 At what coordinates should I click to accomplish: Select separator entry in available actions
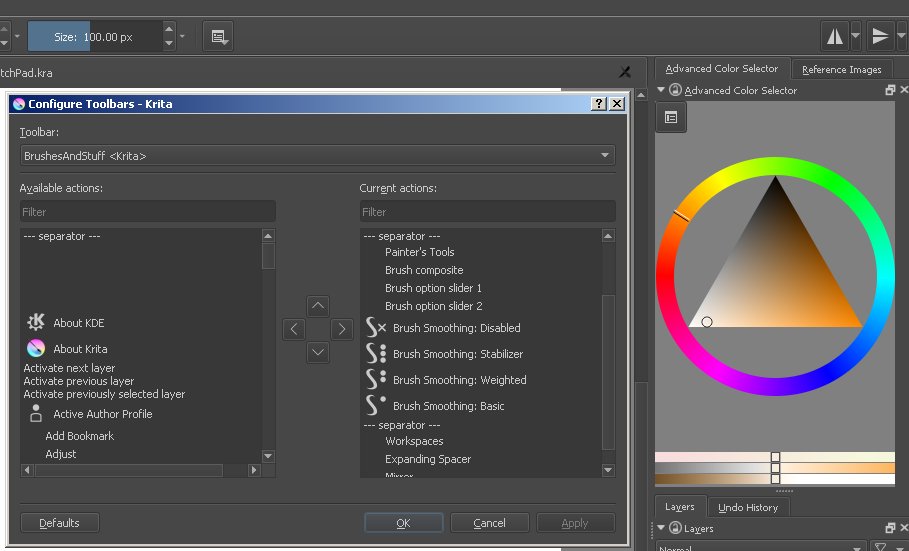click(x=62, y=236)
